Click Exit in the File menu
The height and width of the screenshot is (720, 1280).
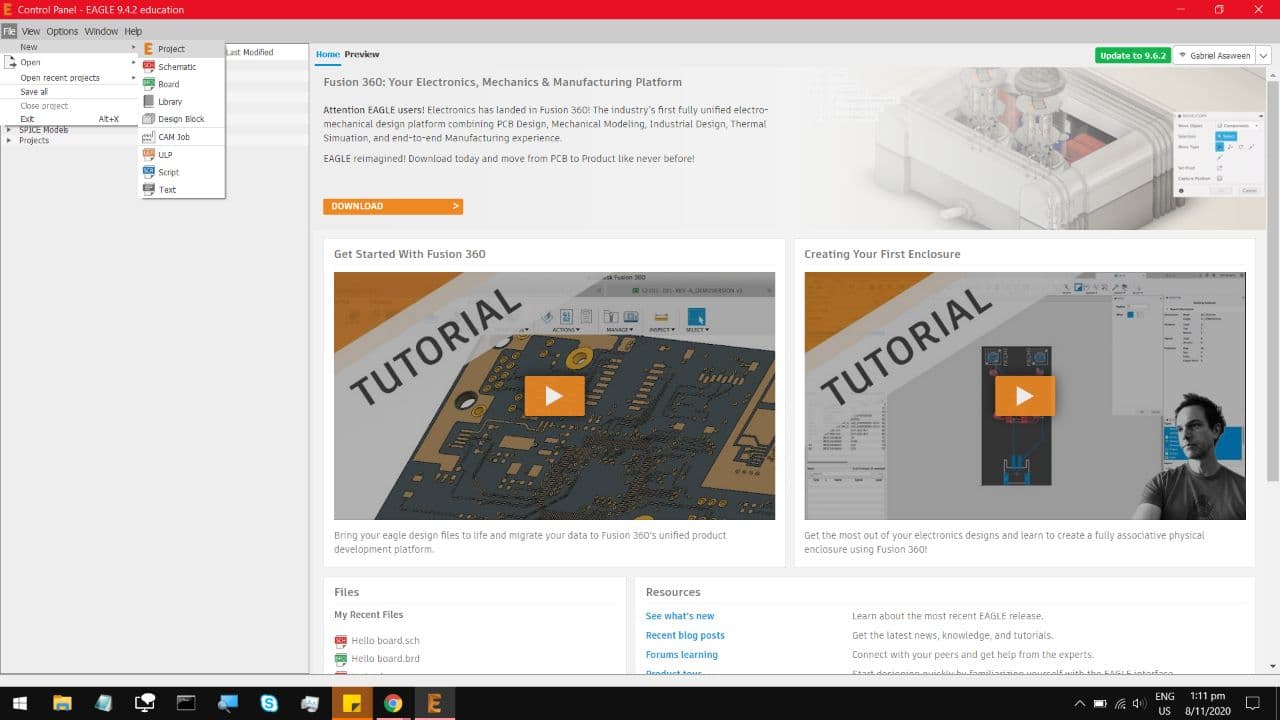click(x=69, y=119)
